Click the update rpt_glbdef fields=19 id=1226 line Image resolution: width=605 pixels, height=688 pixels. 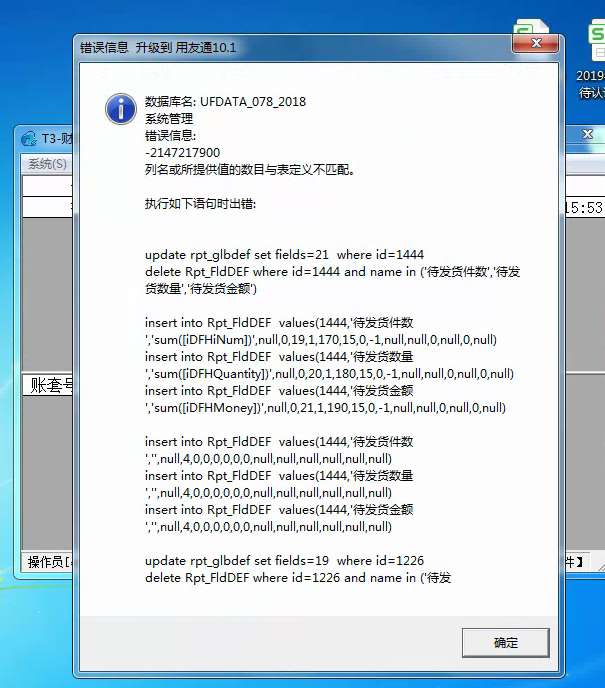click(284, 561)
